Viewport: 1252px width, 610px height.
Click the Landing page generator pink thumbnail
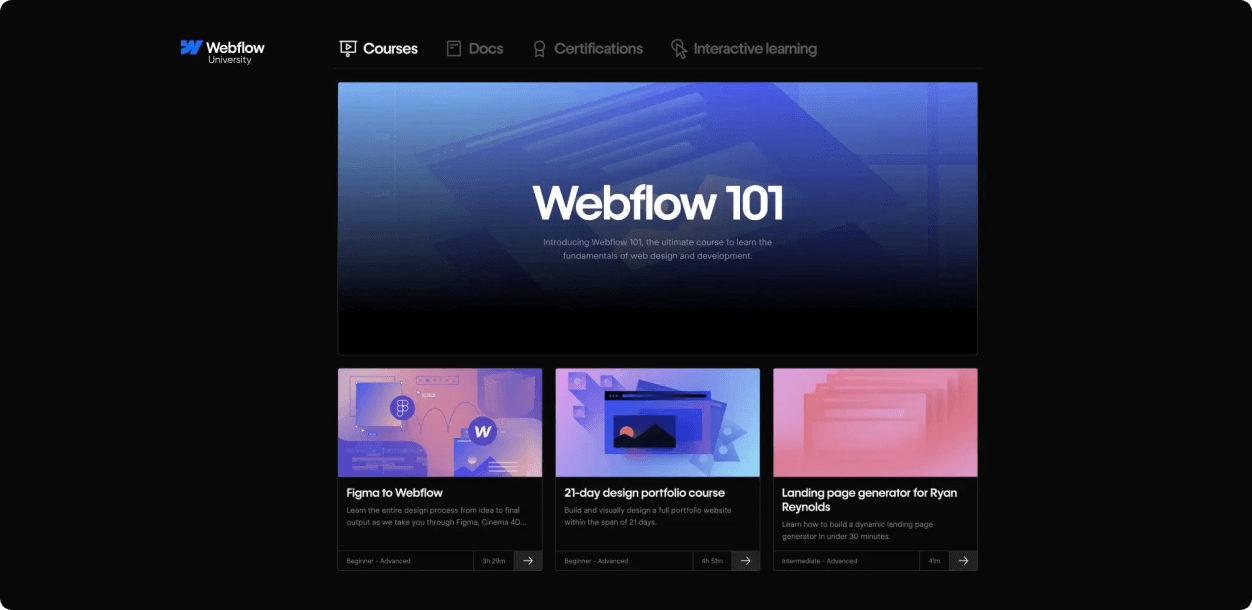pyautogui.click(x=875, y=422)
